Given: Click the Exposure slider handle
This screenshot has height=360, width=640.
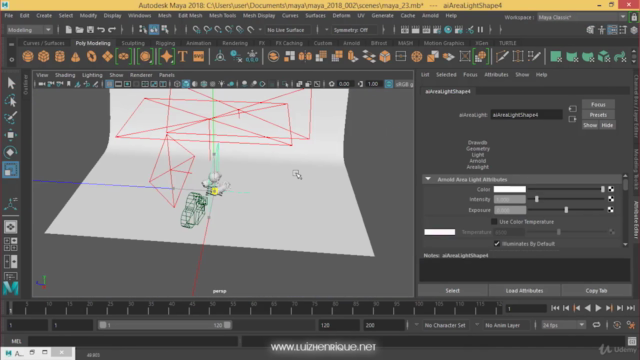Looking at the screenshot, I should [x=566, y=210].
